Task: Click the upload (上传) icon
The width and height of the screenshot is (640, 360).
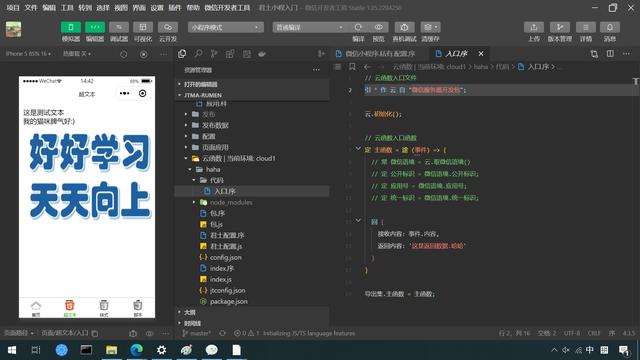Action: coord(534,27)
